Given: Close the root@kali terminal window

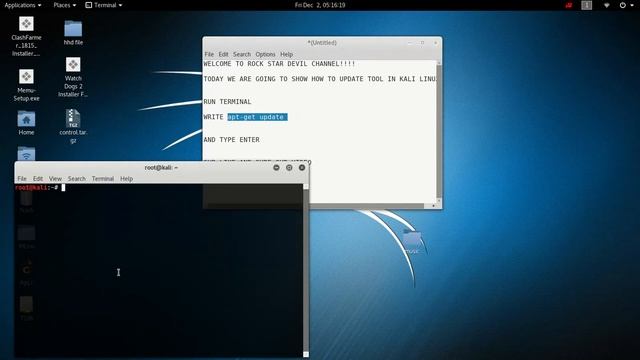Looking at the screenshot, I should pyautogui.click(x=302, y=168).
